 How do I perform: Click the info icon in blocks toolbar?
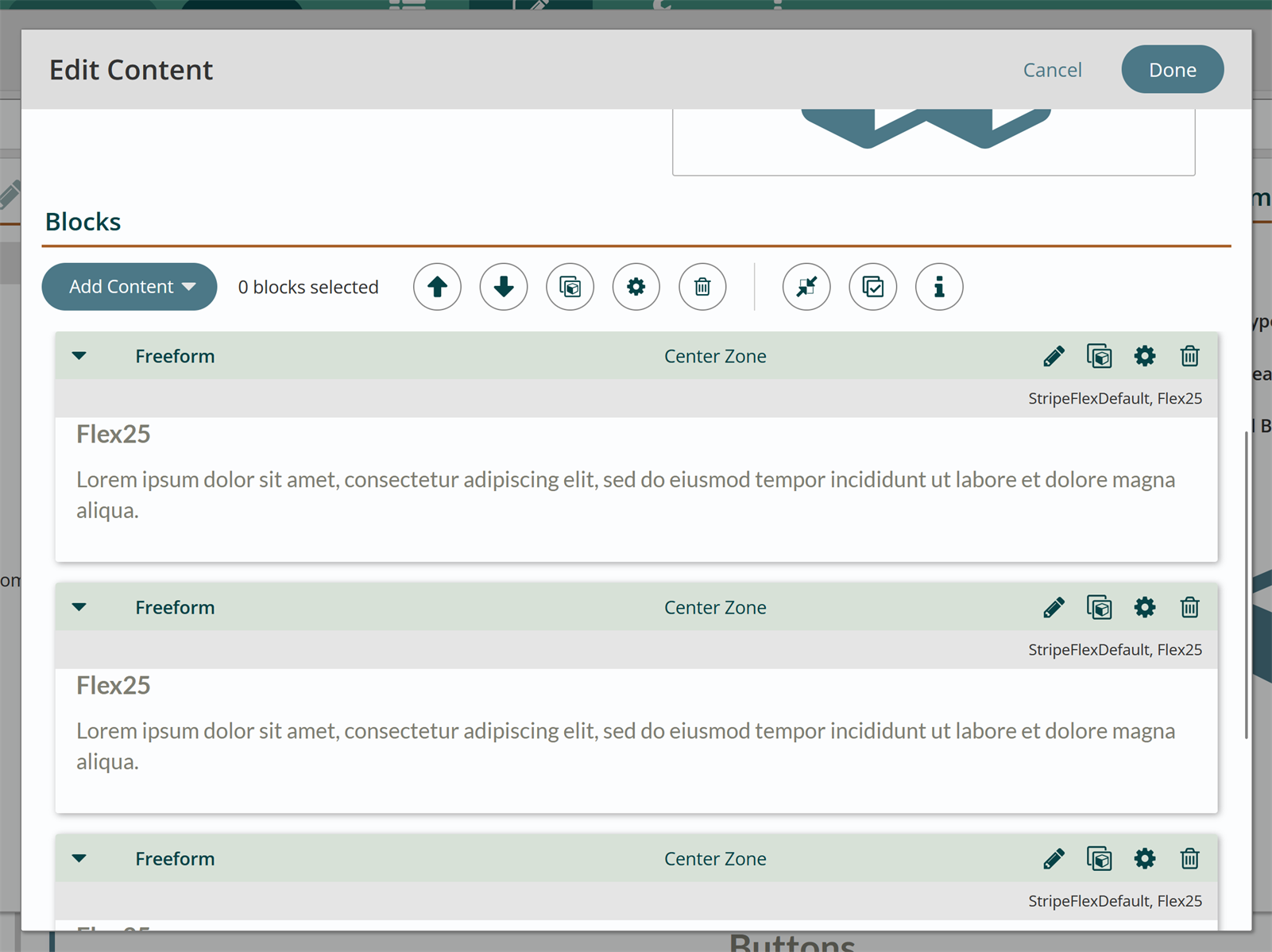pyautogui.click(x=939, y=287)
